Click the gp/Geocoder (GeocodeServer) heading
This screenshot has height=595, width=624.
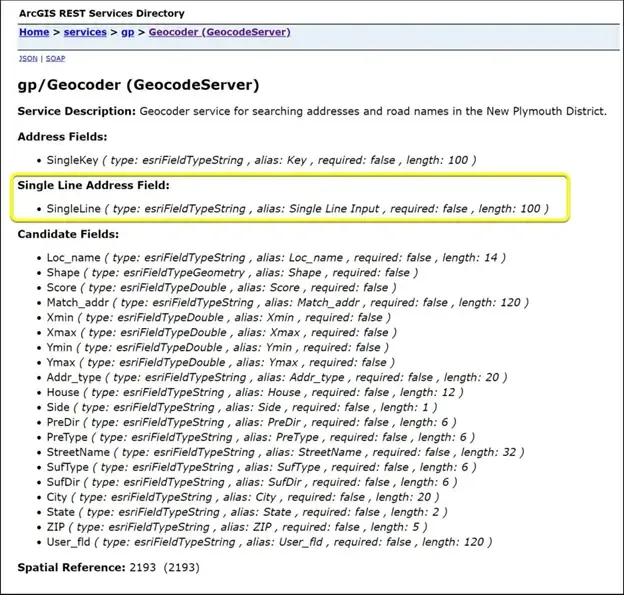(x=138, y=85)
